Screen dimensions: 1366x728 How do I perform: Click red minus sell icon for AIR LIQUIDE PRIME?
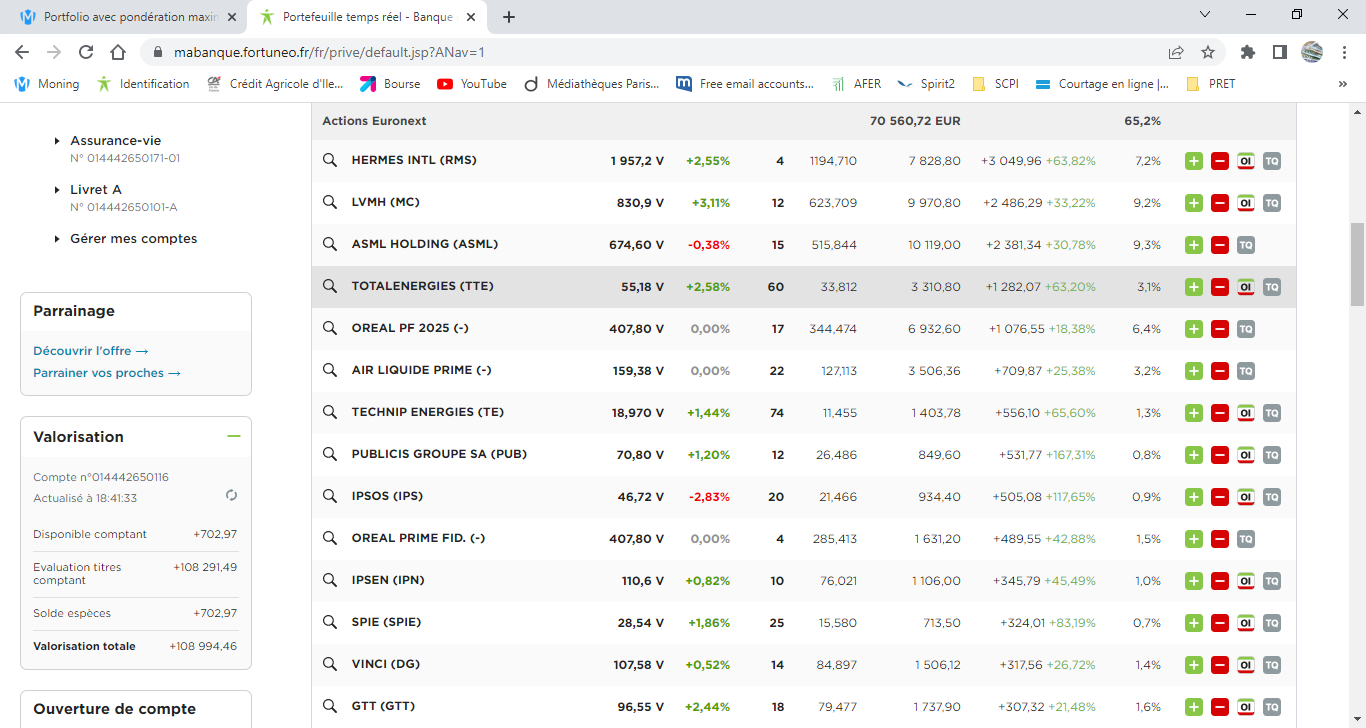pyautogui.click(x=1220, y=371)
